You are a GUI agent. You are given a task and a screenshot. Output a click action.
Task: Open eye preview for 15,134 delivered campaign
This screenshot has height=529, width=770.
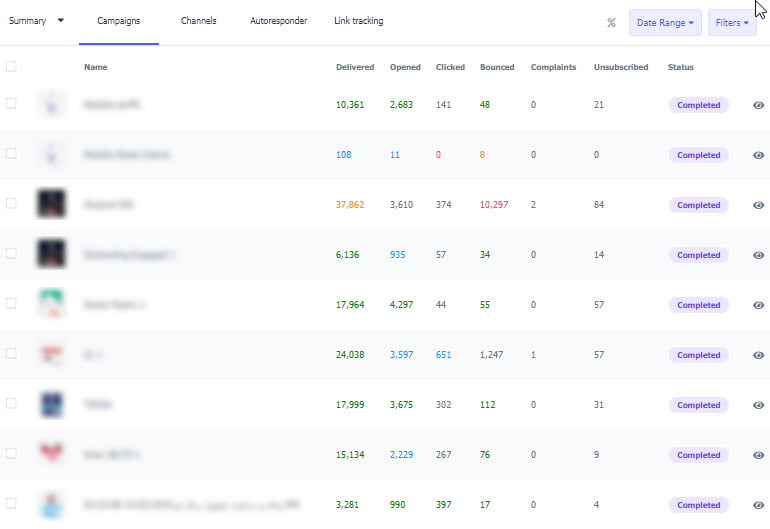(x=758, y=455)
